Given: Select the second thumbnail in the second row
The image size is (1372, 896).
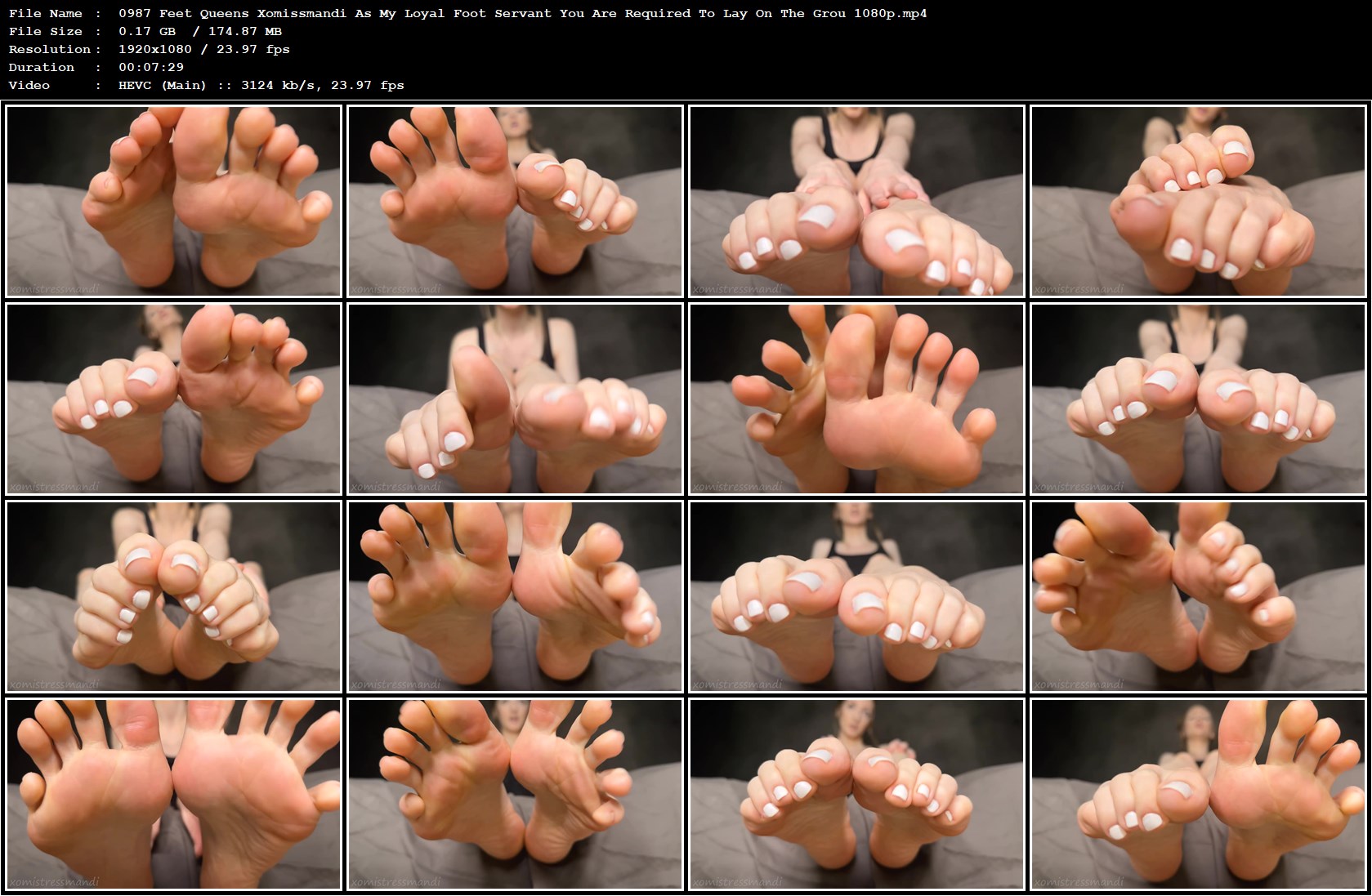Looking at the screenshot, I should (x=515, y=399).
